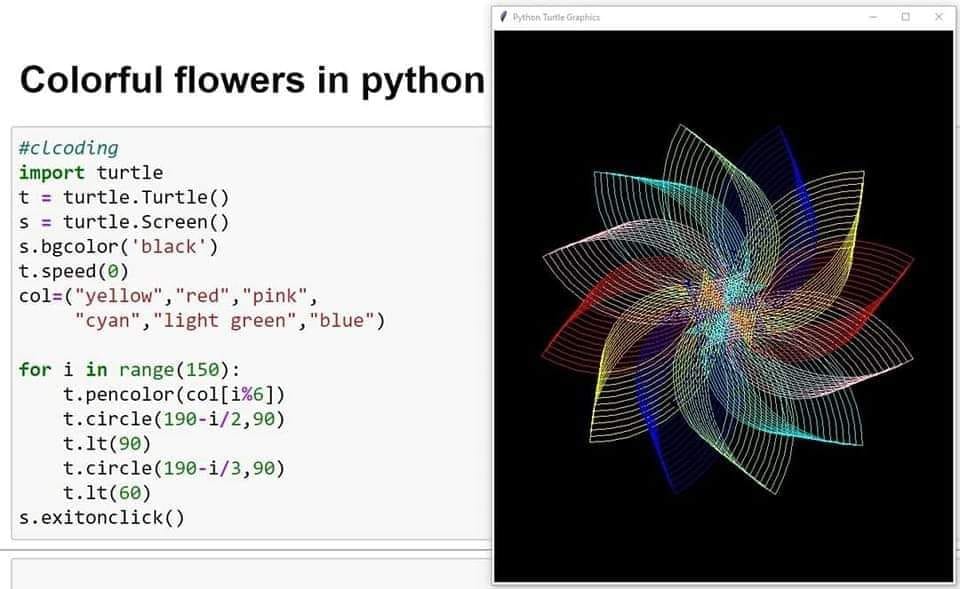Select the empty cell below the code
Viewport: 960px width, 589px height.
click(251, 574)
